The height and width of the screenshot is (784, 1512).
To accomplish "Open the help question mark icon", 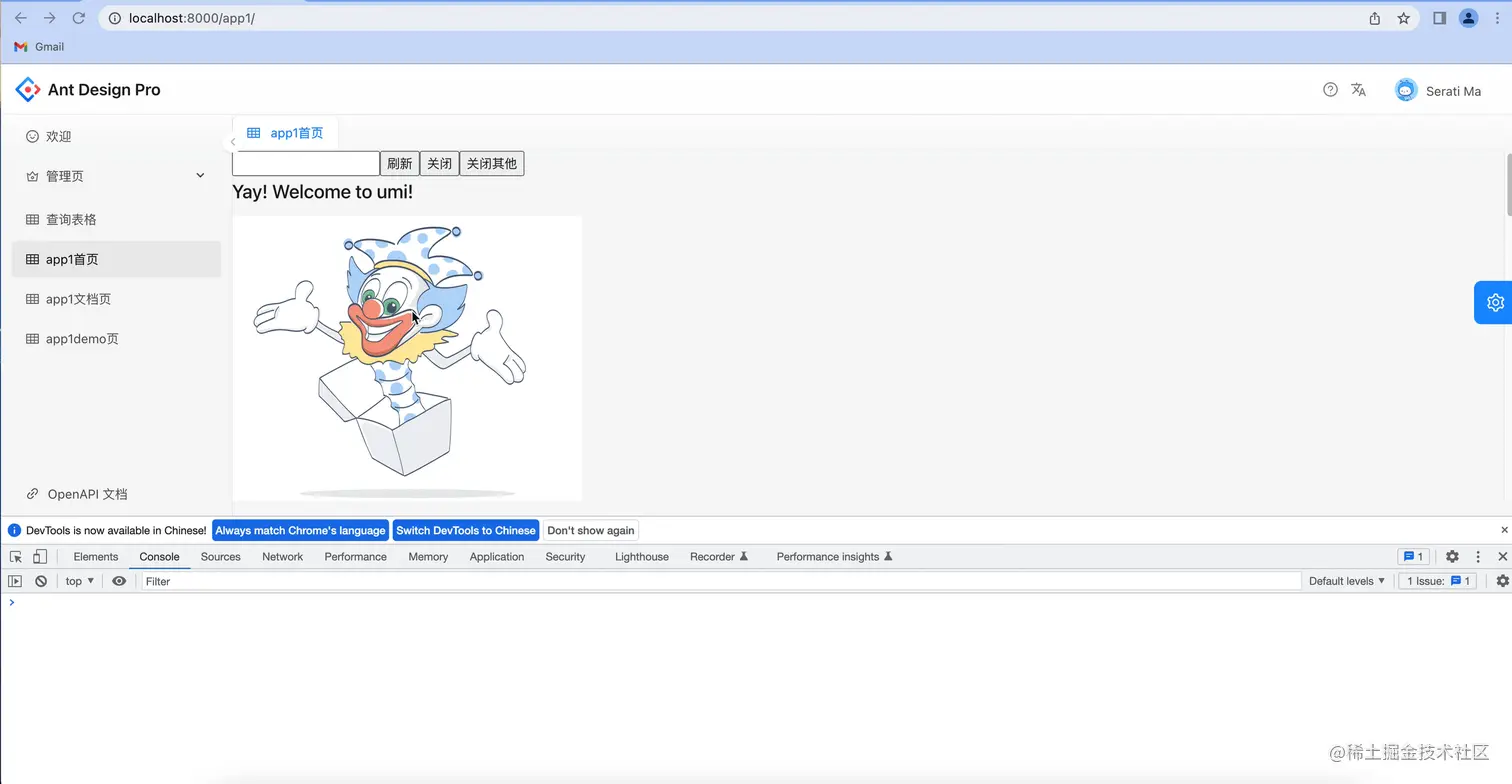I will pyautogui.click(x=1330, y=89).
